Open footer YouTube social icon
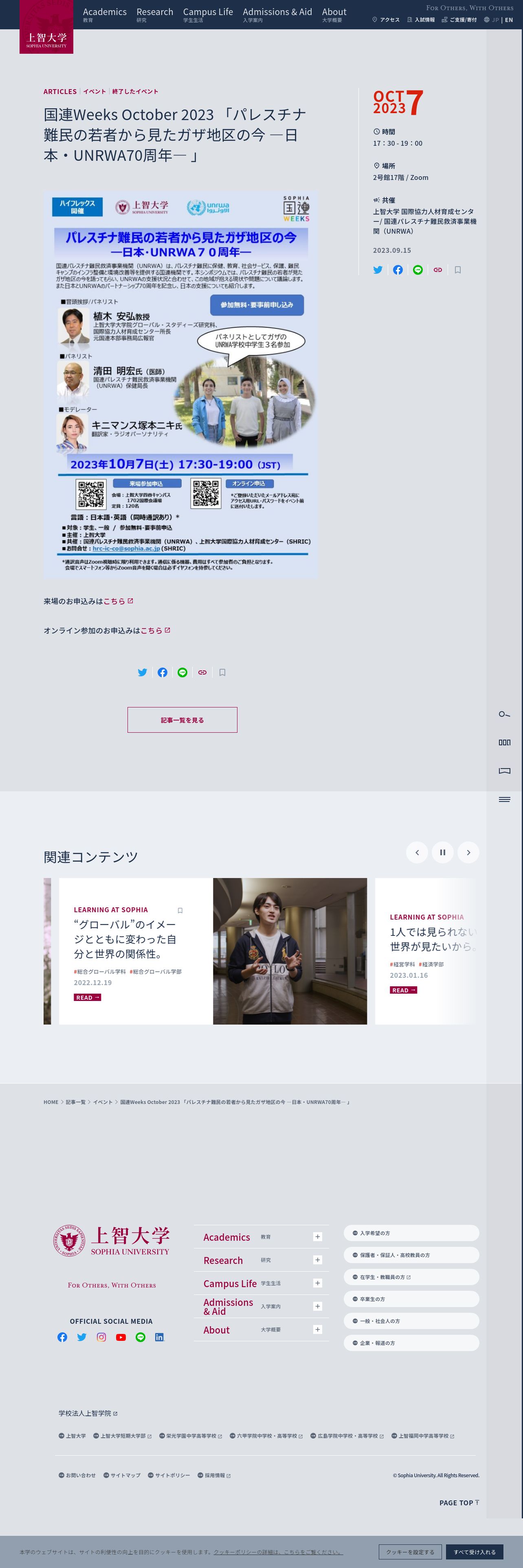523x1568 pixels. pos(121,1337)
